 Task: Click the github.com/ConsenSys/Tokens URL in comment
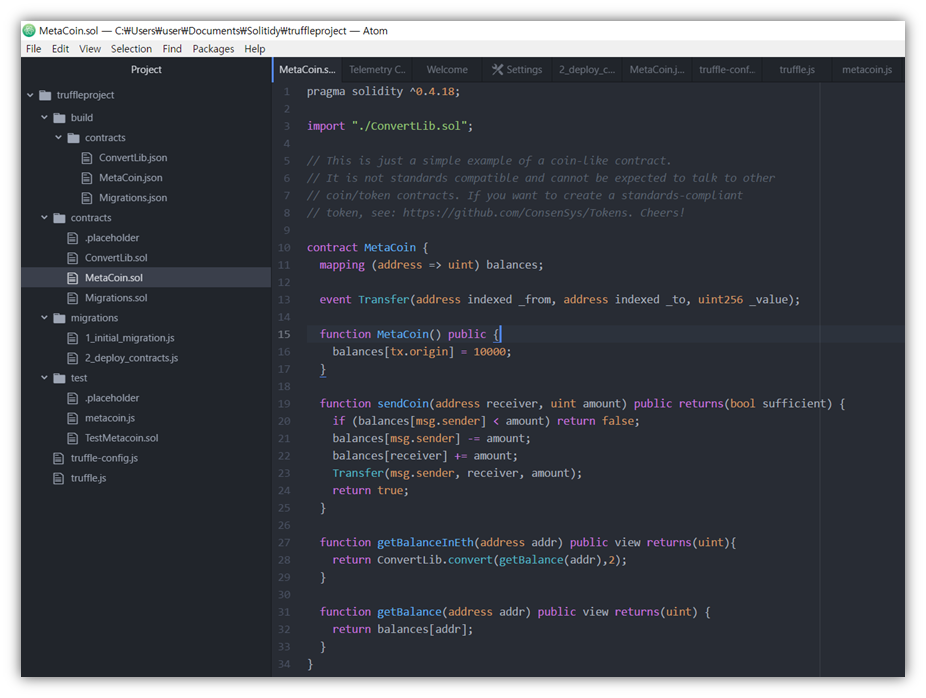click(518, 213)
